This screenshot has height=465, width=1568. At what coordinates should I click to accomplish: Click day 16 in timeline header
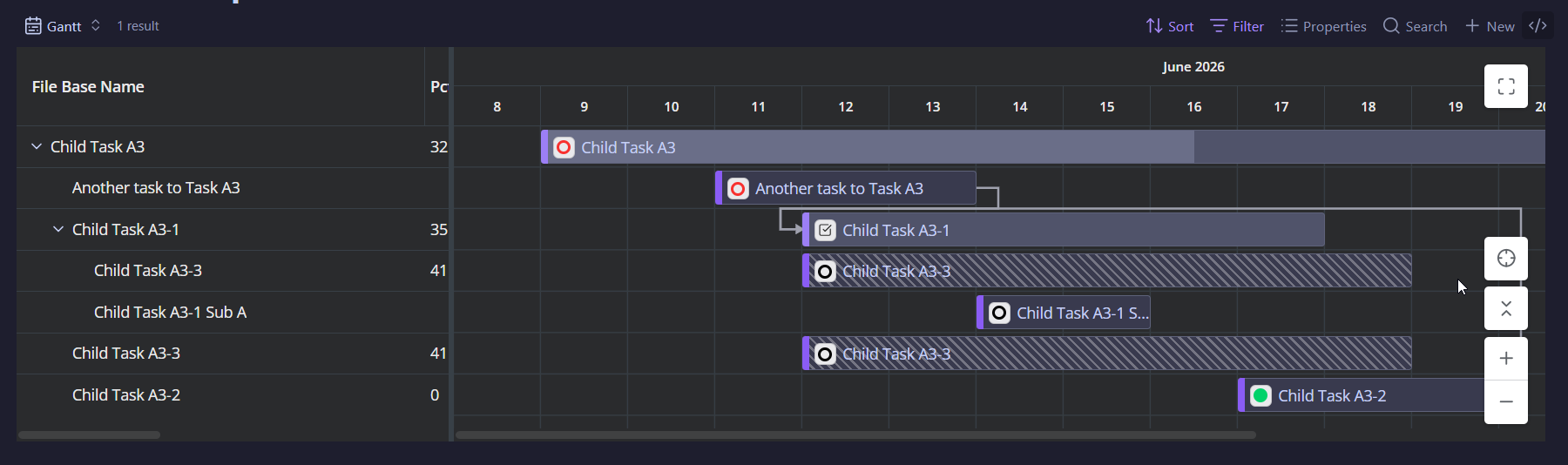pos(1194,106)
